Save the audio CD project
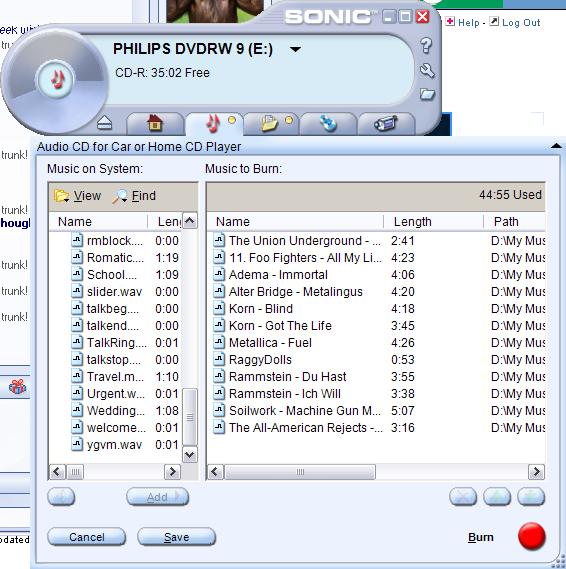566x569 pixels. click(177, 537)
